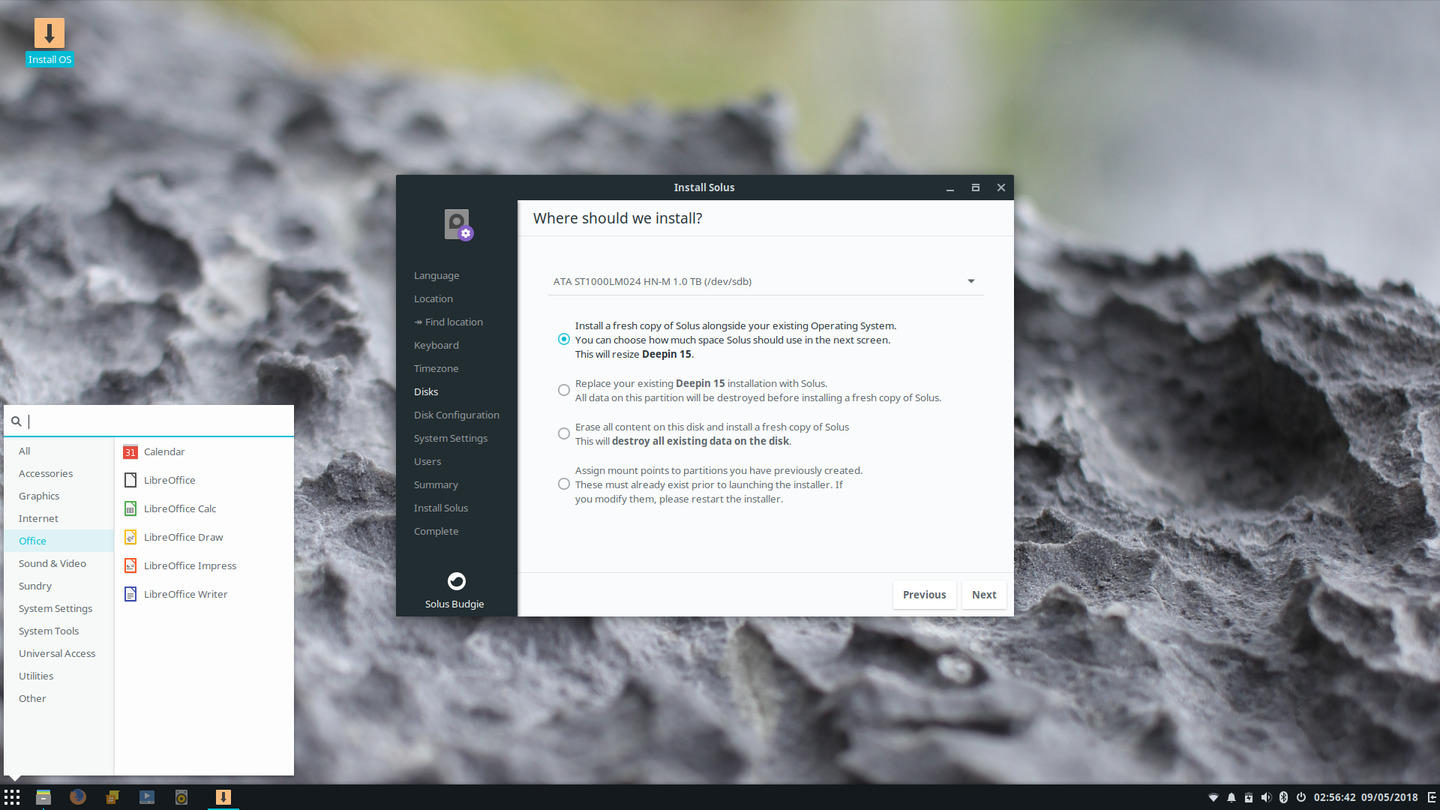Open the volume speaker tray icon
Viewport: 1440px width, 810px height.
pos(1266,797)
